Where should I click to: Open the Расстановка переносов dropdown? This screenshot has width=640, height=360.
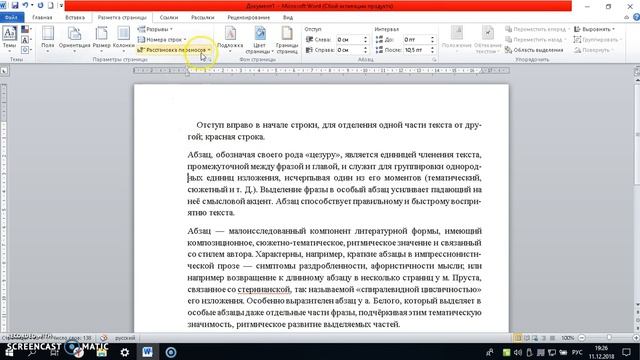174,50
